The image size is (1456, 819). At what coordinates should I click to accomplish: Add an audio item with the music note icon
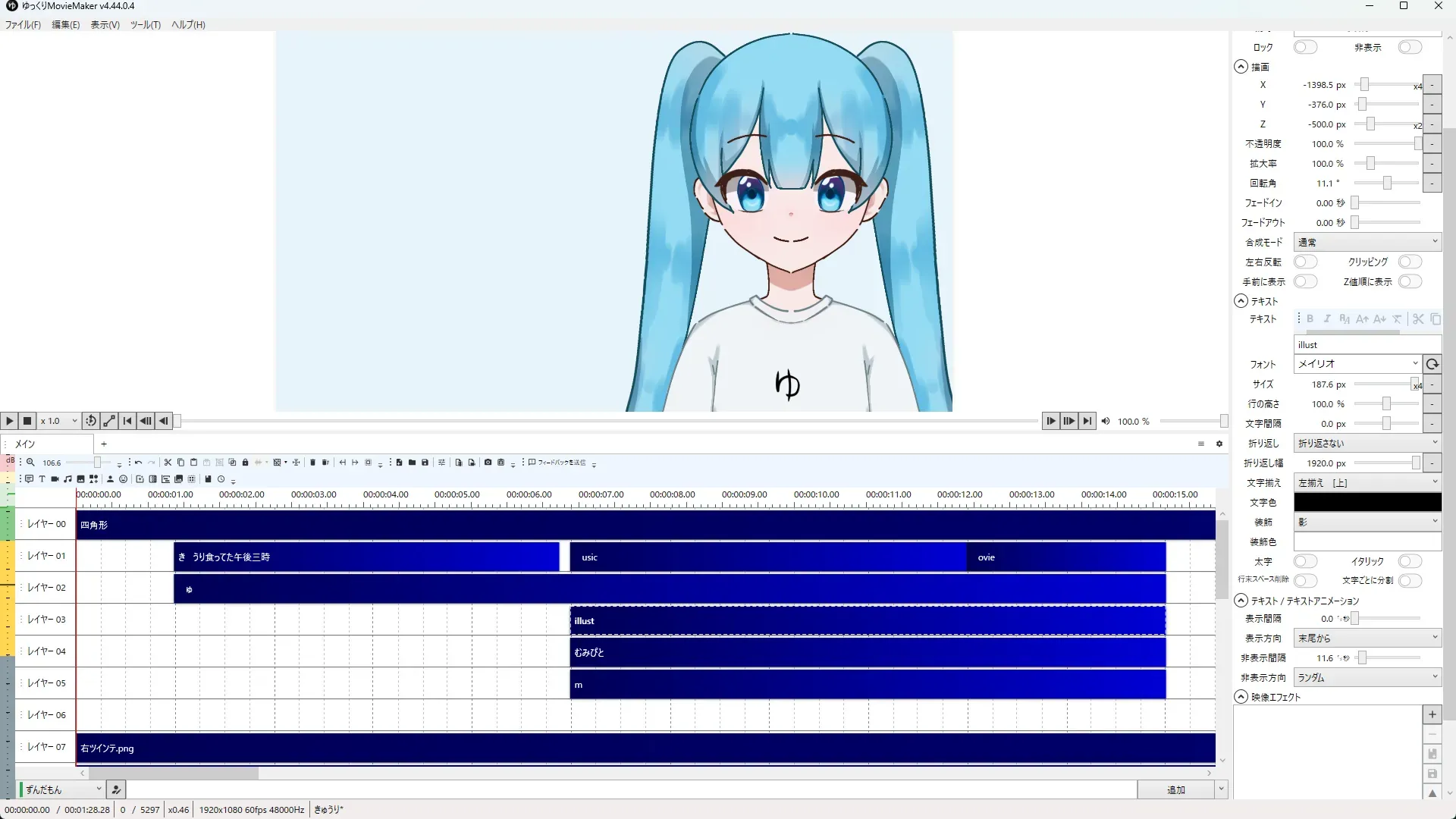67,479
